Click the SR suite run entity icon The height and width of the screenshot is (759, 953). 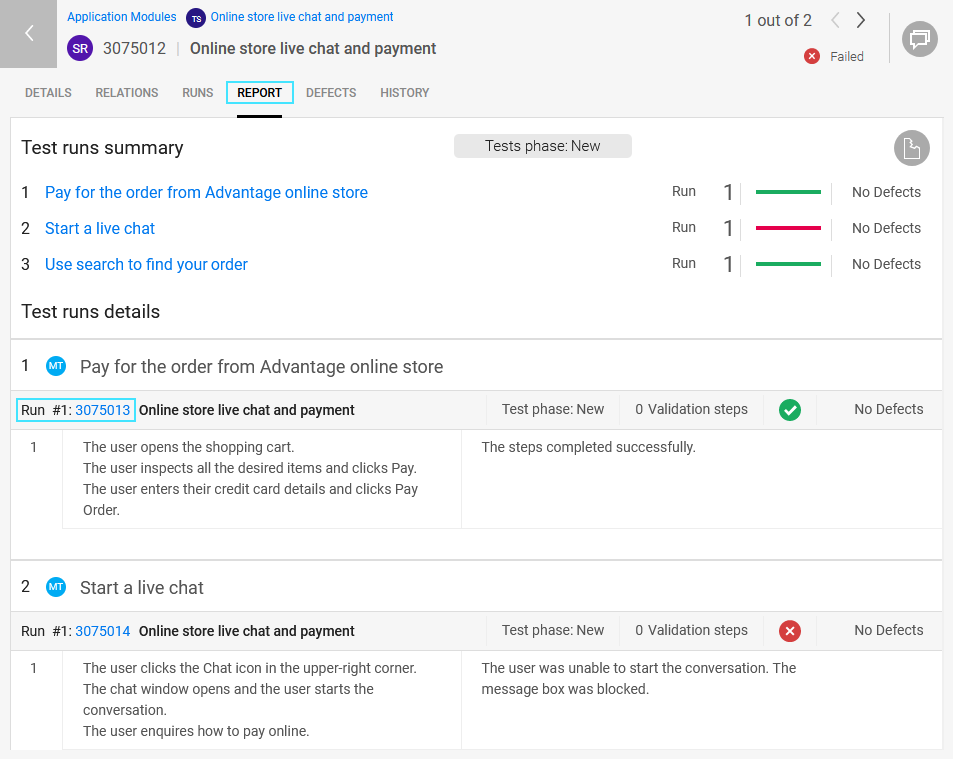80,48
